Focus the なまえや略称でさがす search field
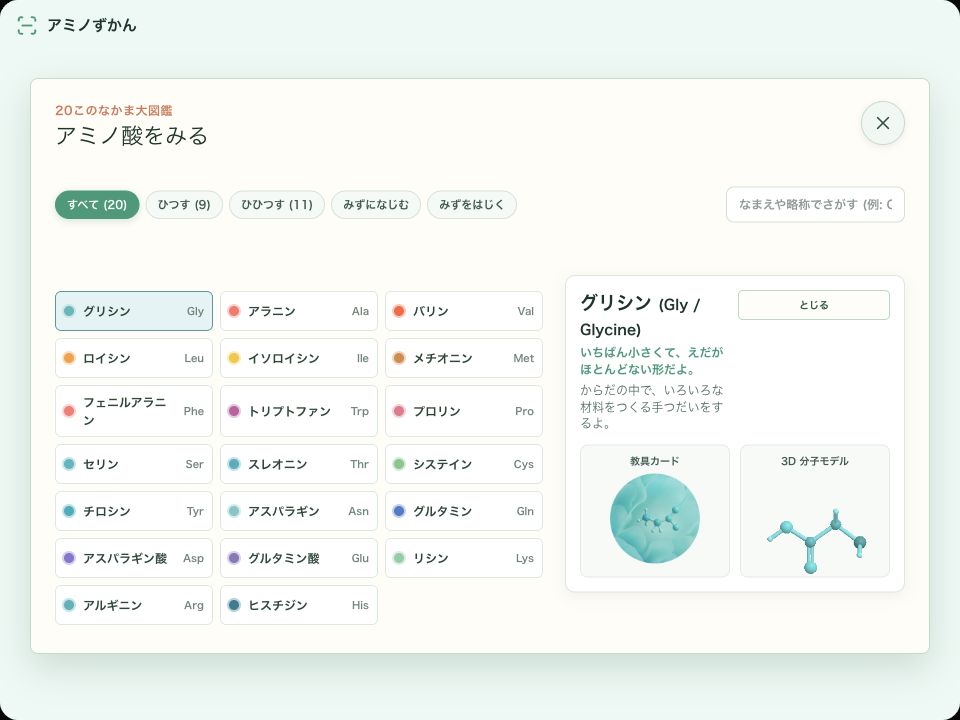This screenshot has width=960, height=720. tap(815, 204)
